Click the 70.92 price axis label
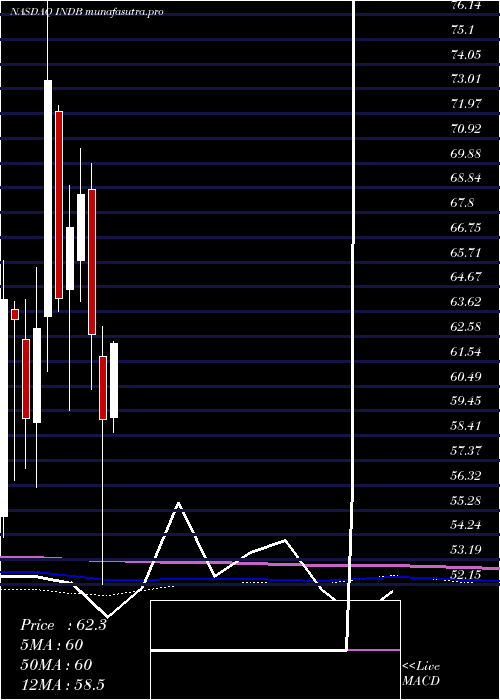 point(466,129)
